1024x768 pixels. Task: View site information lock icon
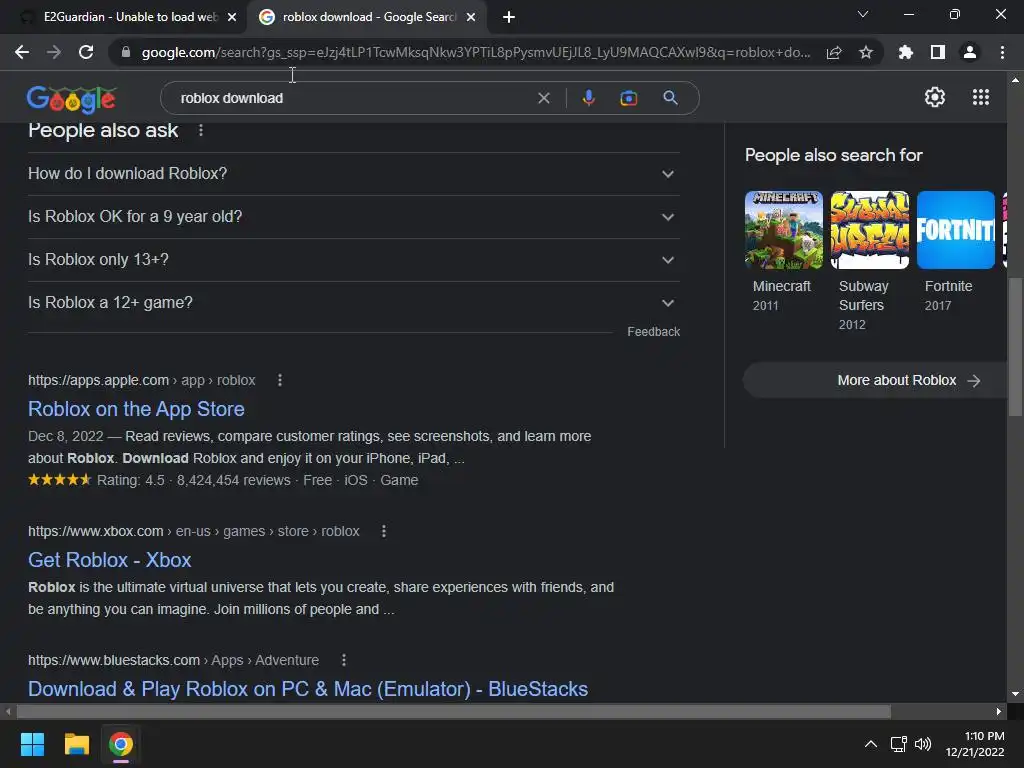pyautogui.click(x=126, y=52)
